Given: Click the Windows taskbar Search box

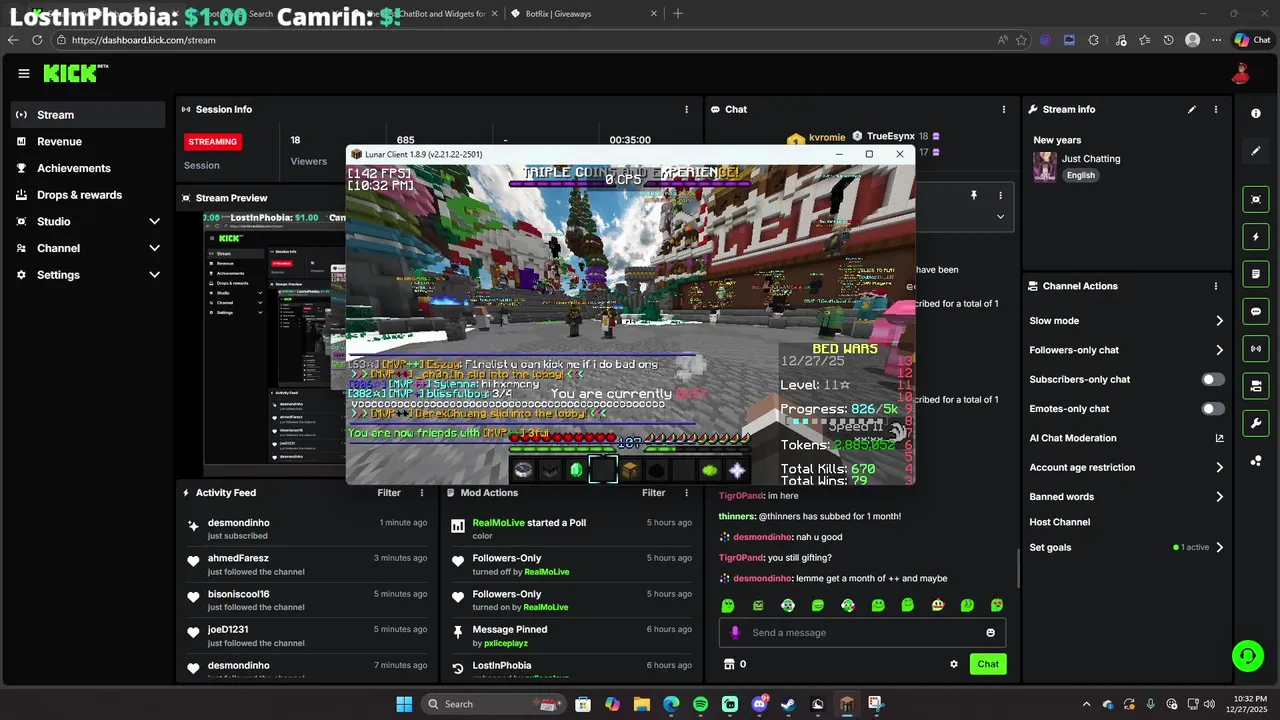Looking at the screenshot, I should point(492,704).
